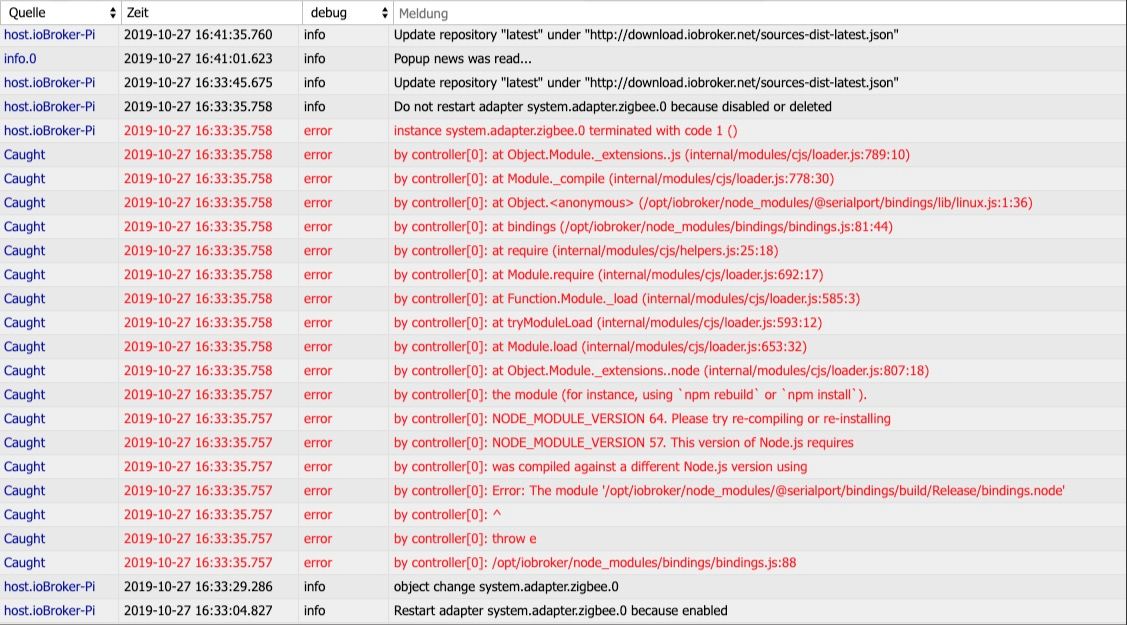Select timestamp 2019-10-27 16:33:04.827
This screenshot has height=625, width=1127.
tap(198, 611)
